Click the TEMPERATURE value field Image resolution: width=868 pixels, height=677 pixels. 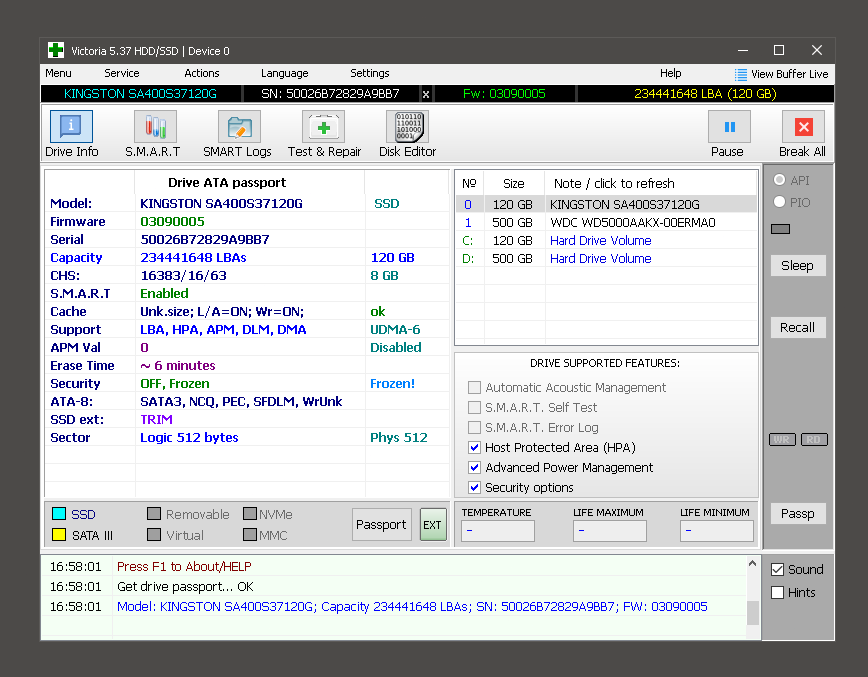pyautogui.click(x=498, y=530)
